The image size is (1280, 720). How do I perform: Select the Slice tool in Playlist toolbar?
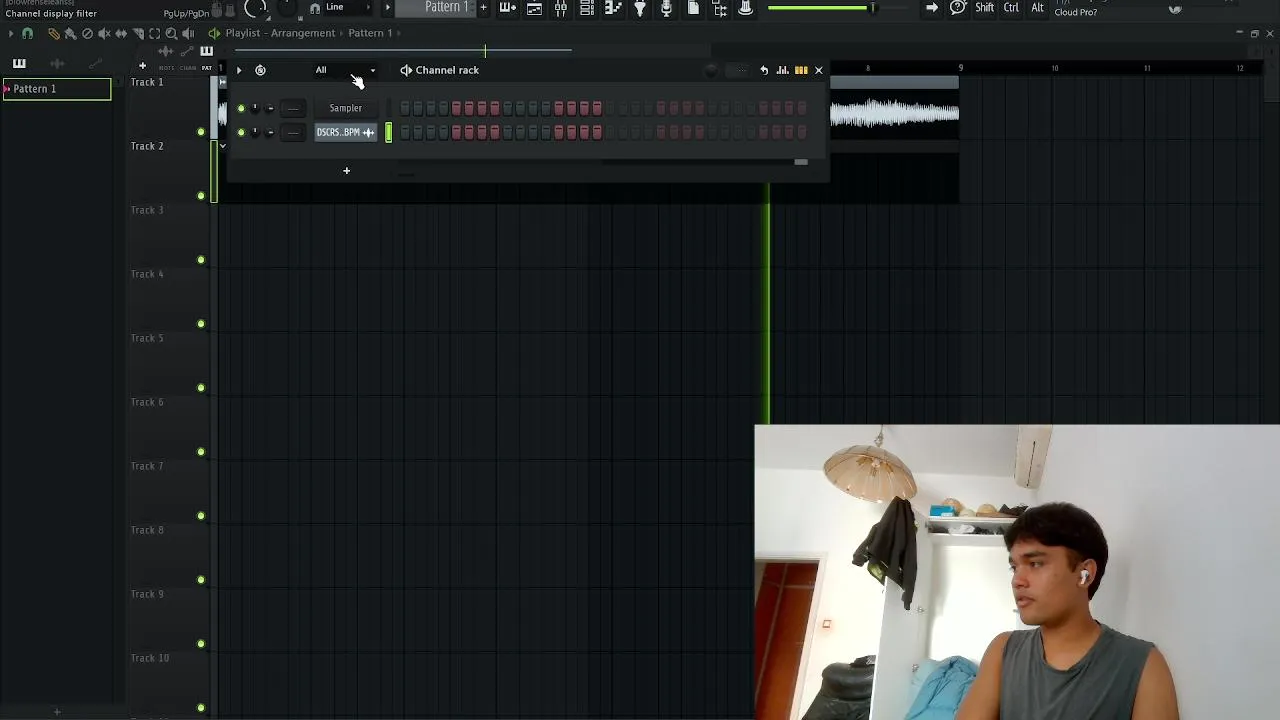point(138,33)
